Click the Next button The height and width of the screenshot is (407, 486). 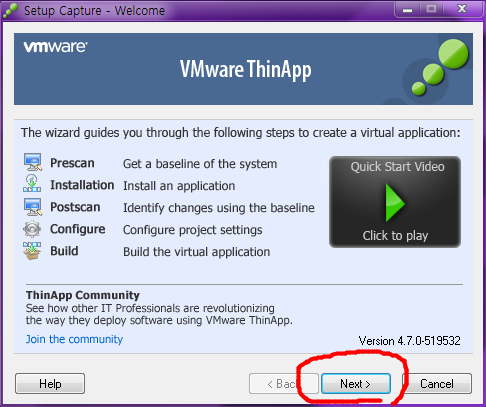pyautogui.click(x=356, y=384)
